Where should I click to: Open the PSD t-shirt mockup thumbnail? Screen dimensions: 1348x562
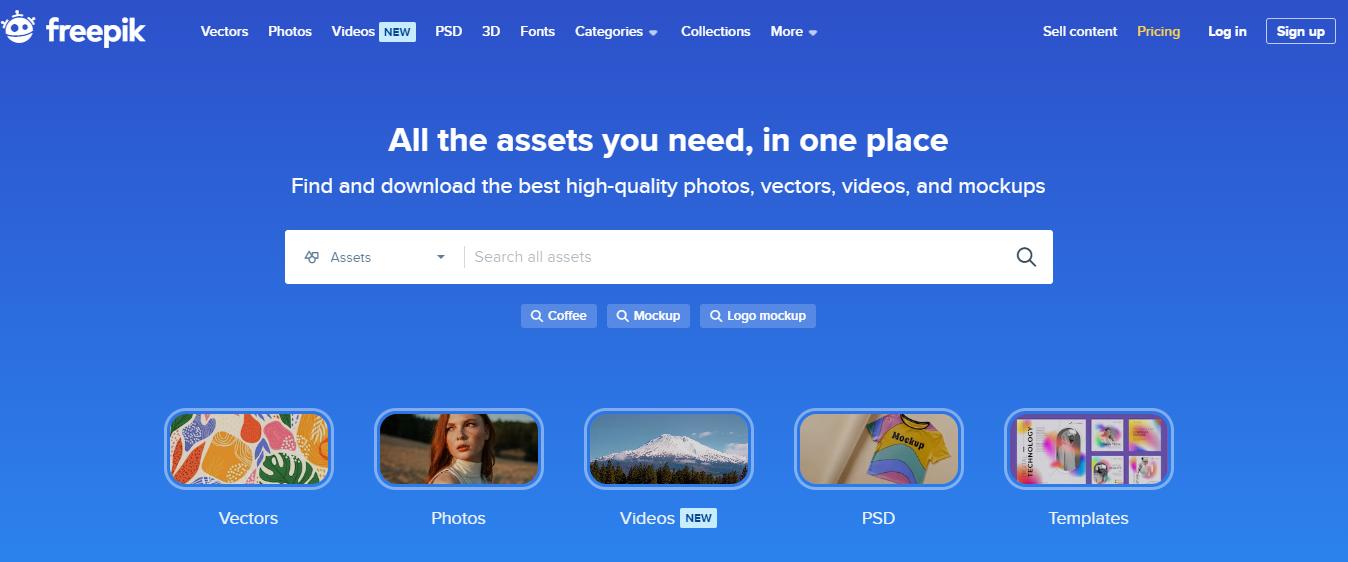(879, 449)
